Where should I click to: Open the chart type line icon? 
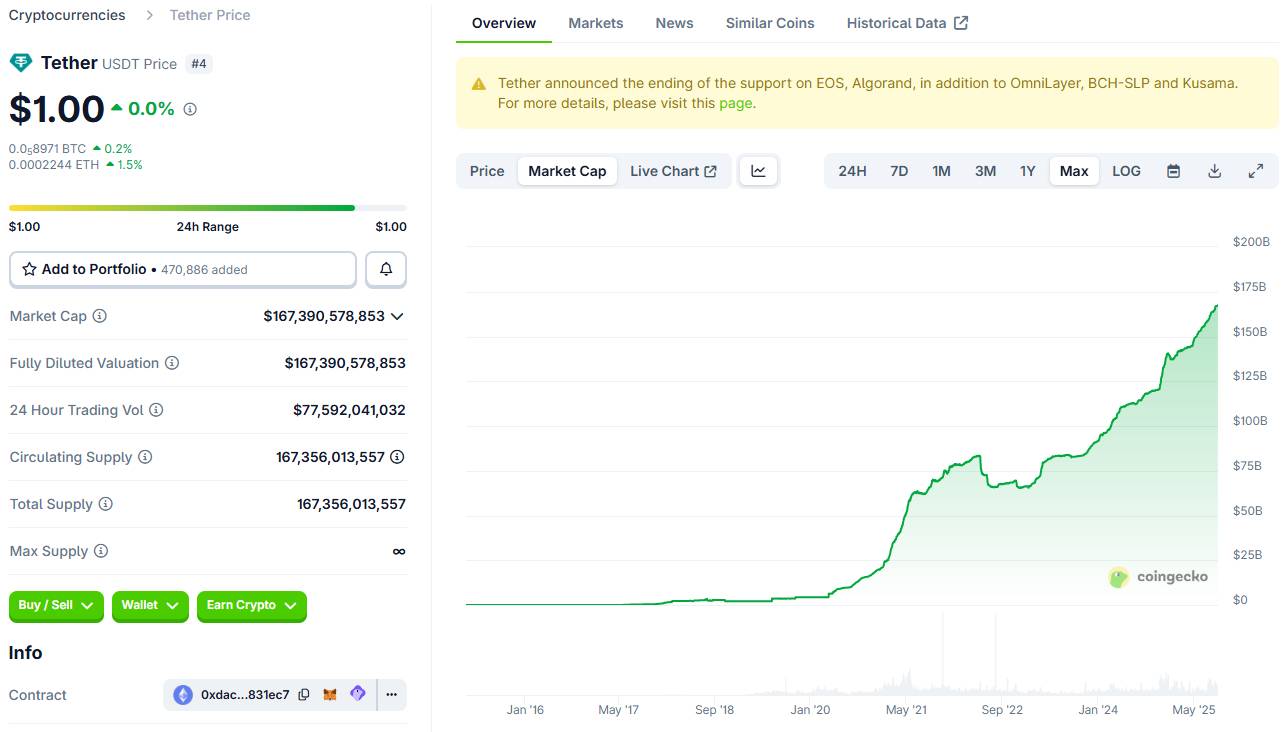click(759, 171)
